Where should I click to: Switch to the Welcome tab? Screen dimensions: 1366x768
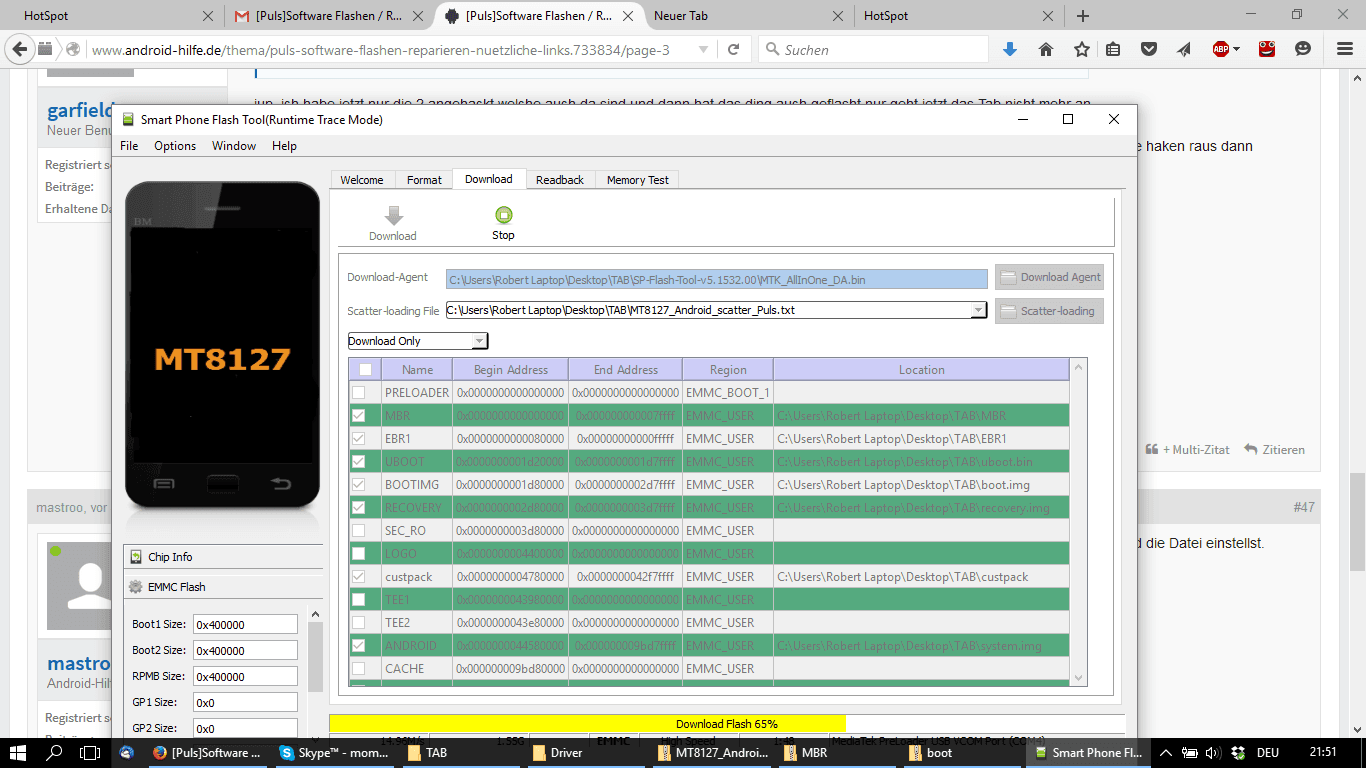point(362,180)
